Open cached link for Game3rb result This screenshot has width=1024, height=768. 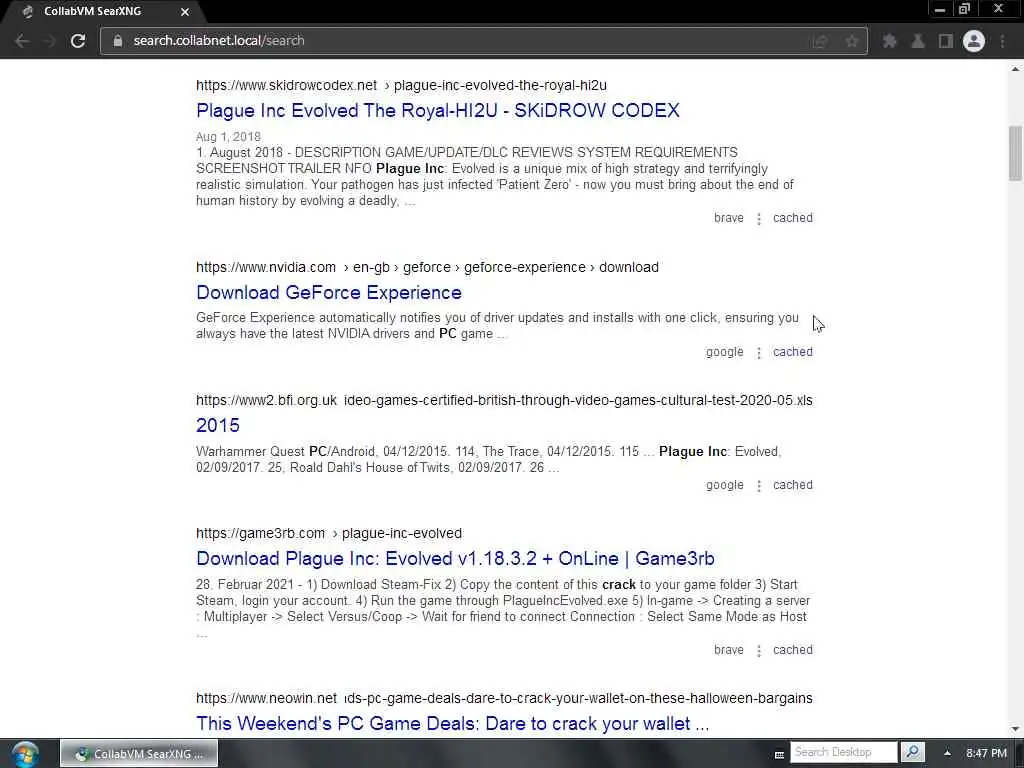tap(793, 650)
